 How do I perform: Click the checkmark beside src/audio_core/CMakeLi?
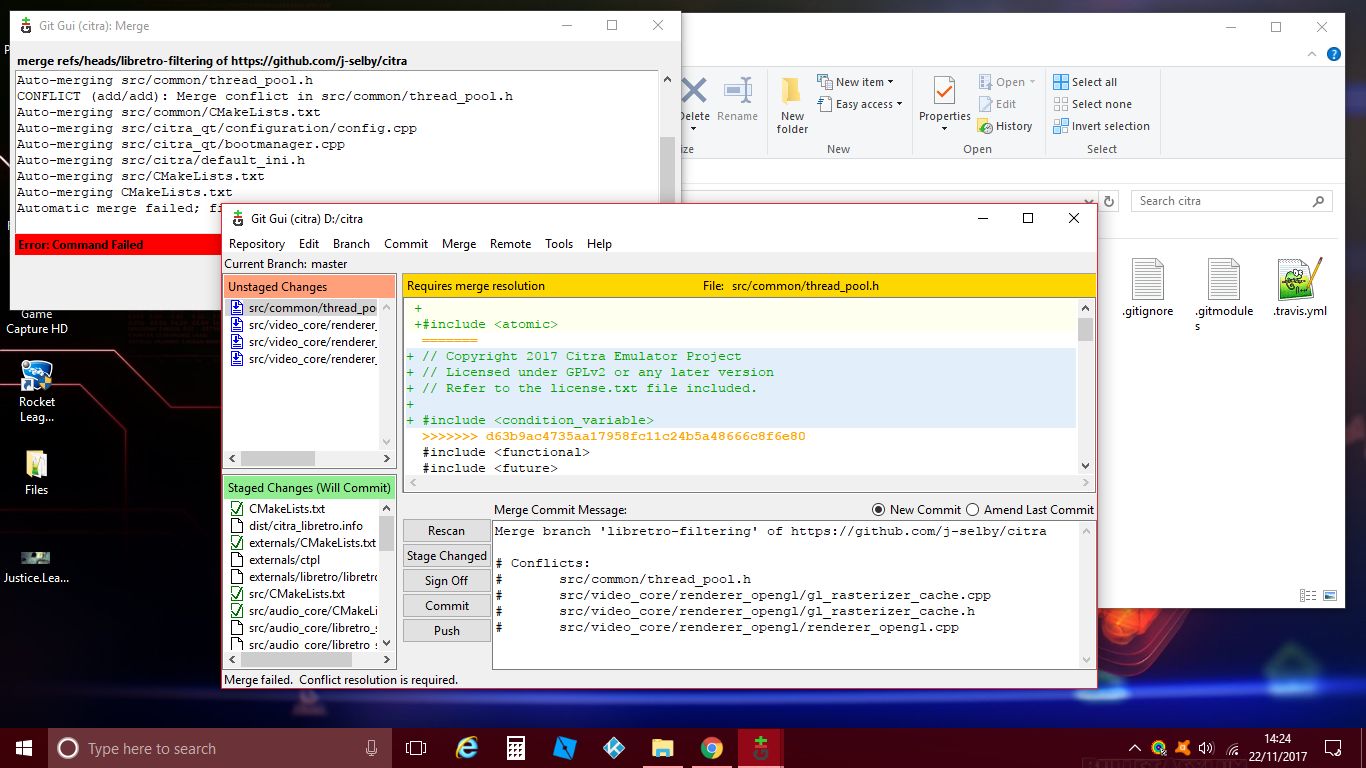pos(237,611)
